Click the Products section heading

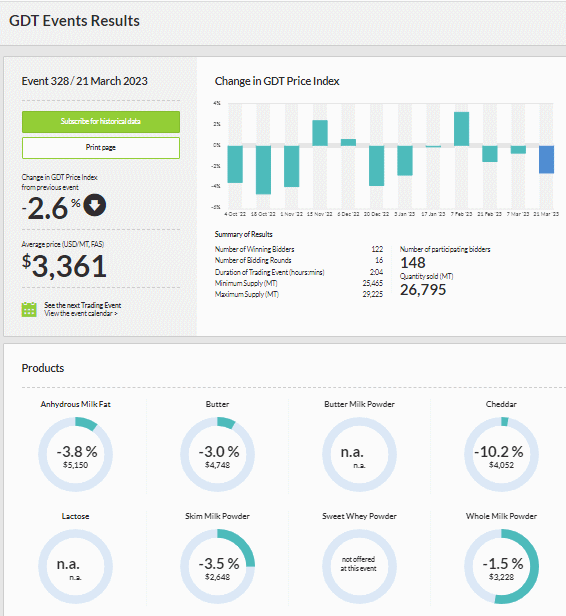tap(43, 368)
